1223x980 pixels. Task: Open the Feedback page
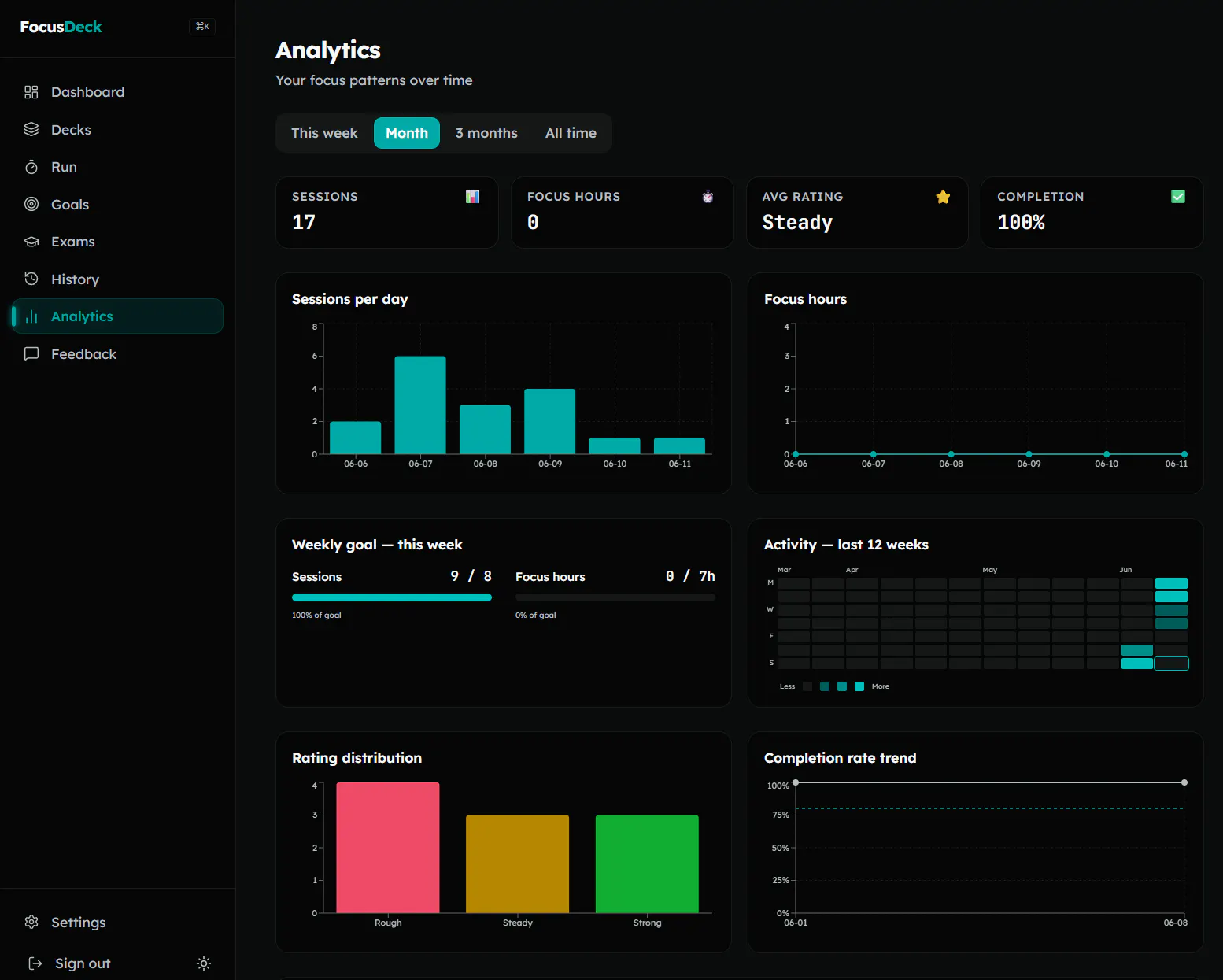pyautogui.click(x=118, y=353)
